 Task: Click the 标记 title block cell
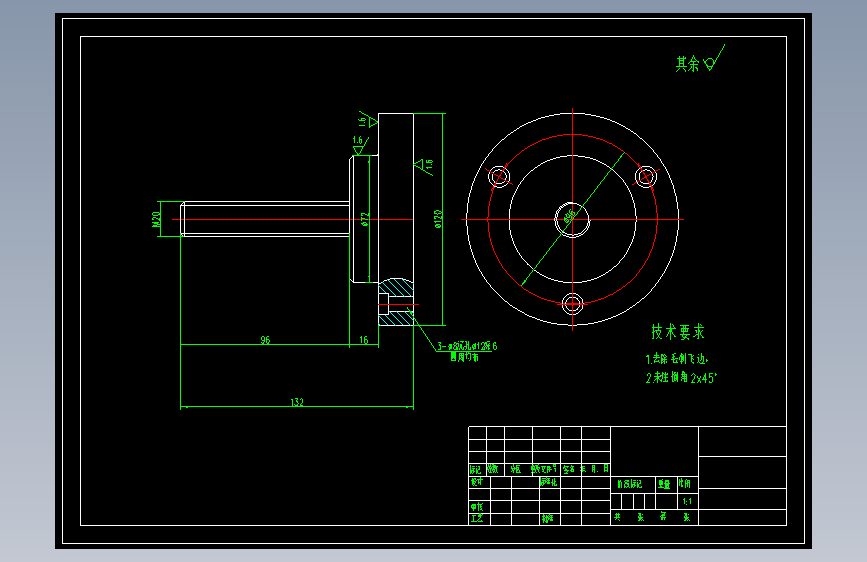pyautogui.click(x=476, y=469)
